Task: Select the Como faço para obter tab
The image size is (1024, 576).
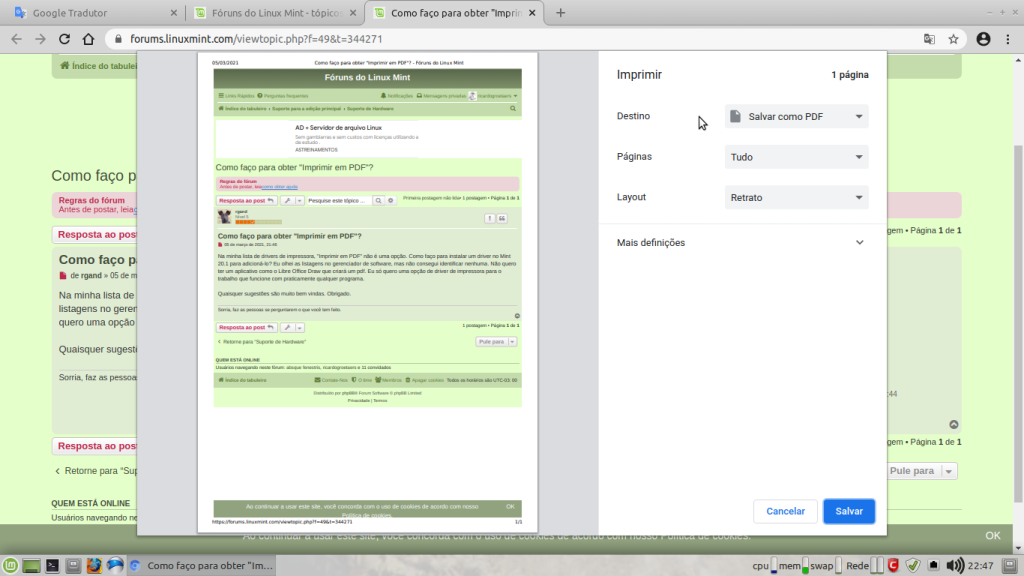Action: tap(455, 13)
